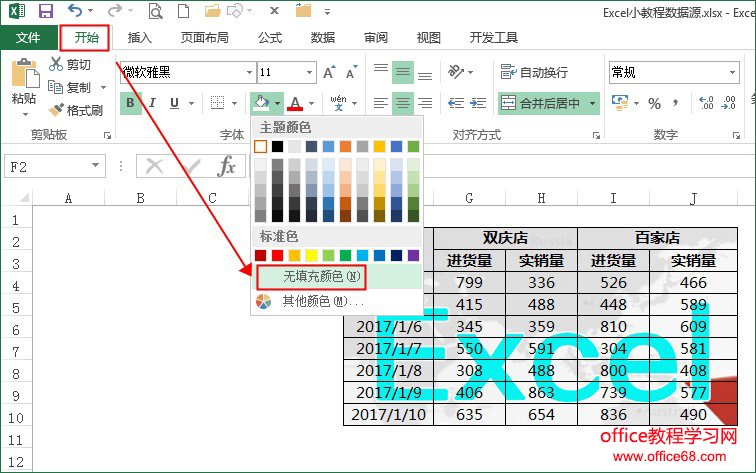
Task: Decrease indent icon in alignment group
Action: pyautogui.click(x=456, y=103)
